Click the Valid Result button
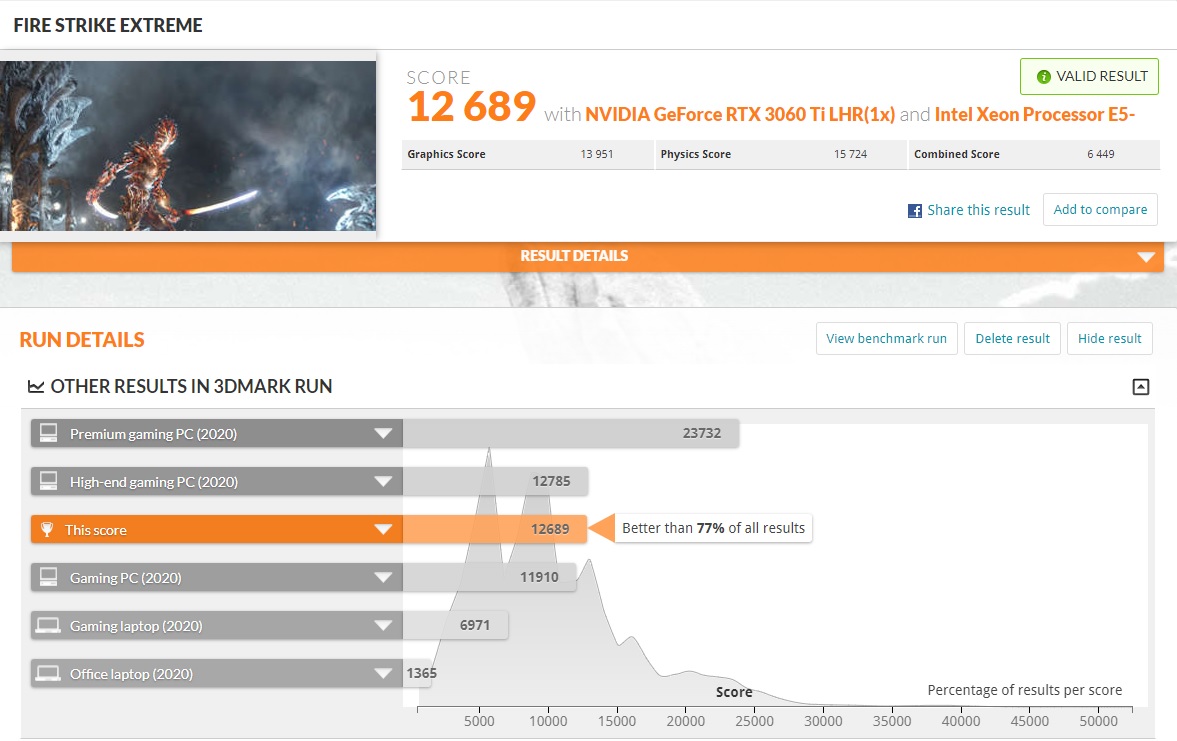This screenshot has height=741, width=1177. click(1089, 77)
